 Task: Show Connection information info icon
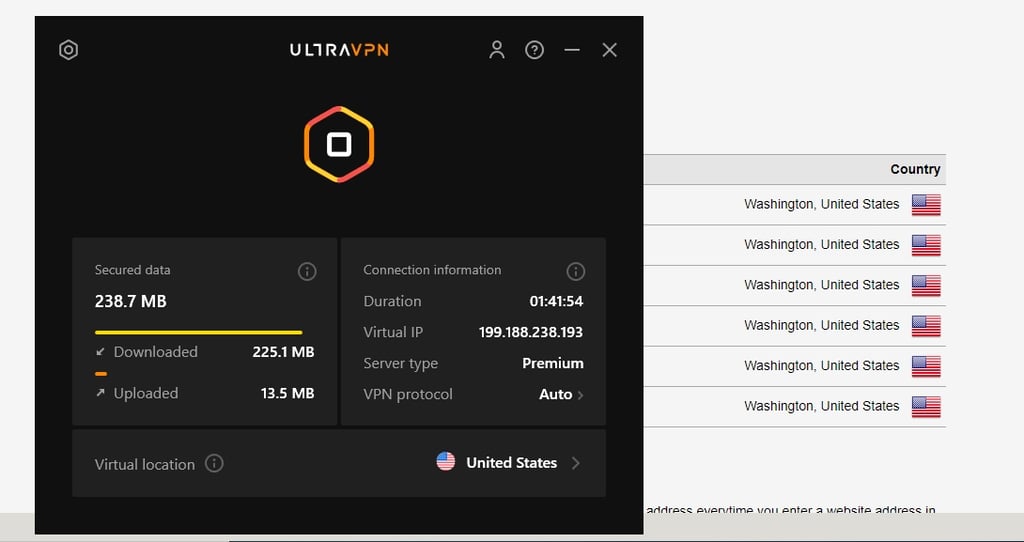coord(575,272)
